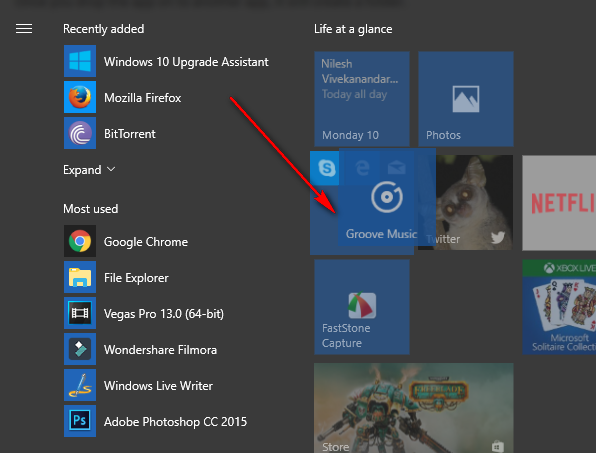Click the Life at a glance heading

(353, 29)
